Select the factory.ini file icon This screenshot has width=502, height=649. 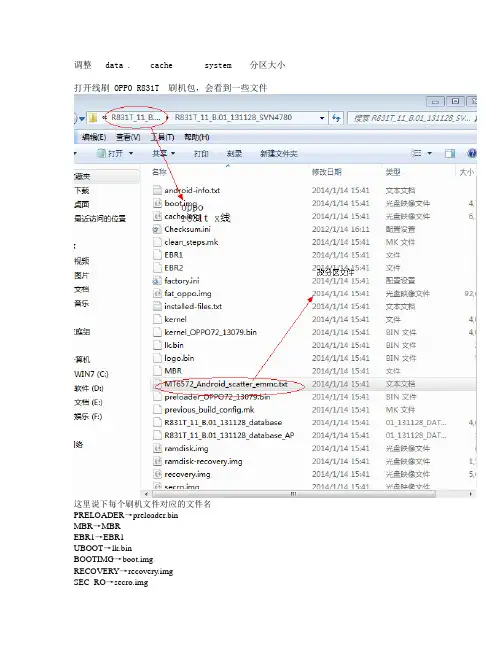157,281
